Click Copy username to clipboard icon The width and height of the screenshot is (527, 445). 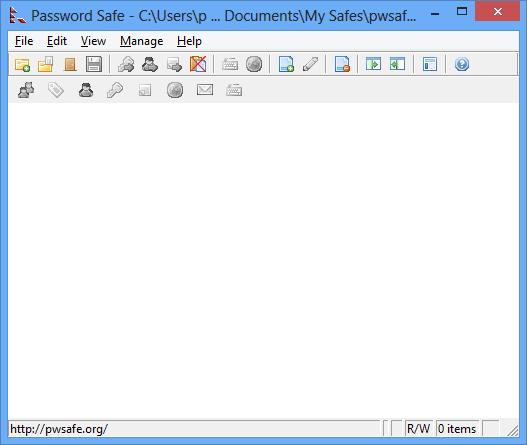coord(150,64)
